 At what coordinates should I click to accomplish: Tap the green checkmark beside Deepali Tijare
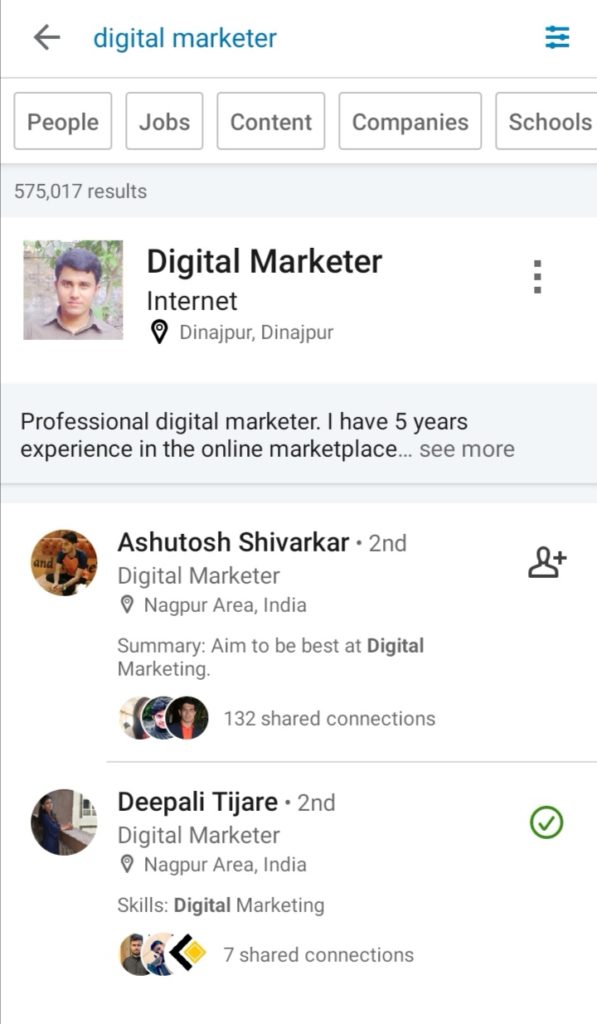click(x=546, y=822)
